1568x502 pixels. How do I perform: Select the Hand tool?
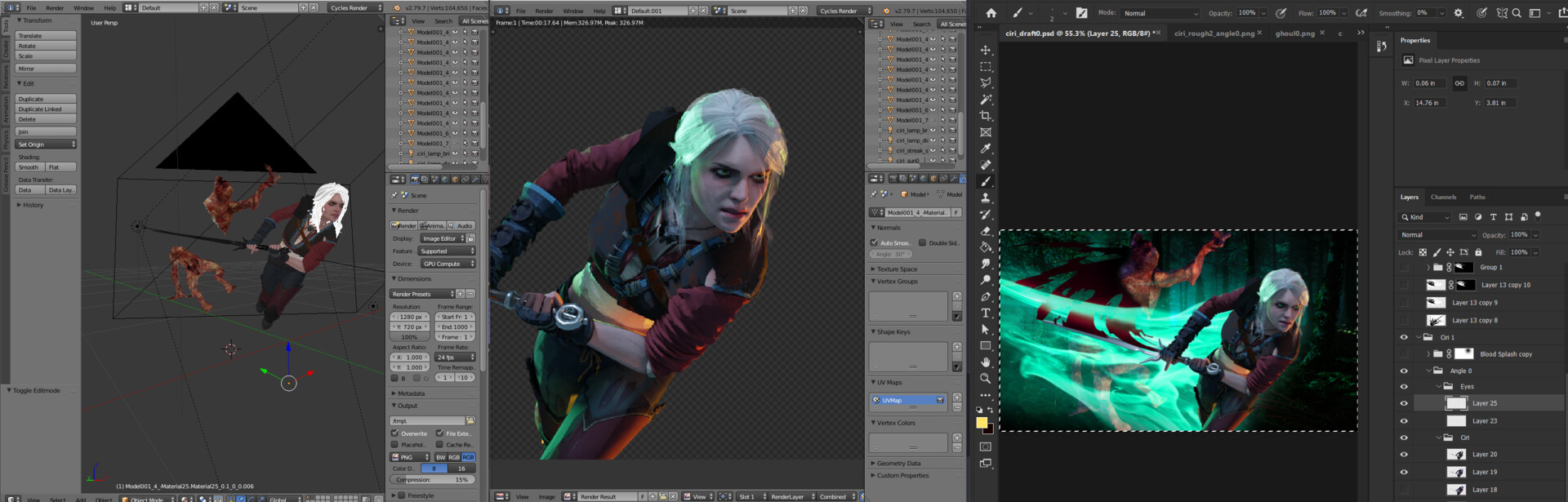tap(986, 362)
